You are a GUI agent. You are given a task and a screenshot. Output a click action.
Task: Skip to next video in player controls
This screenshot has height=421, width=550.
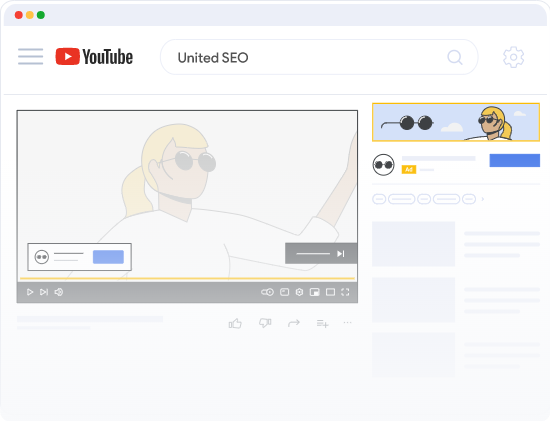point(44,292)
